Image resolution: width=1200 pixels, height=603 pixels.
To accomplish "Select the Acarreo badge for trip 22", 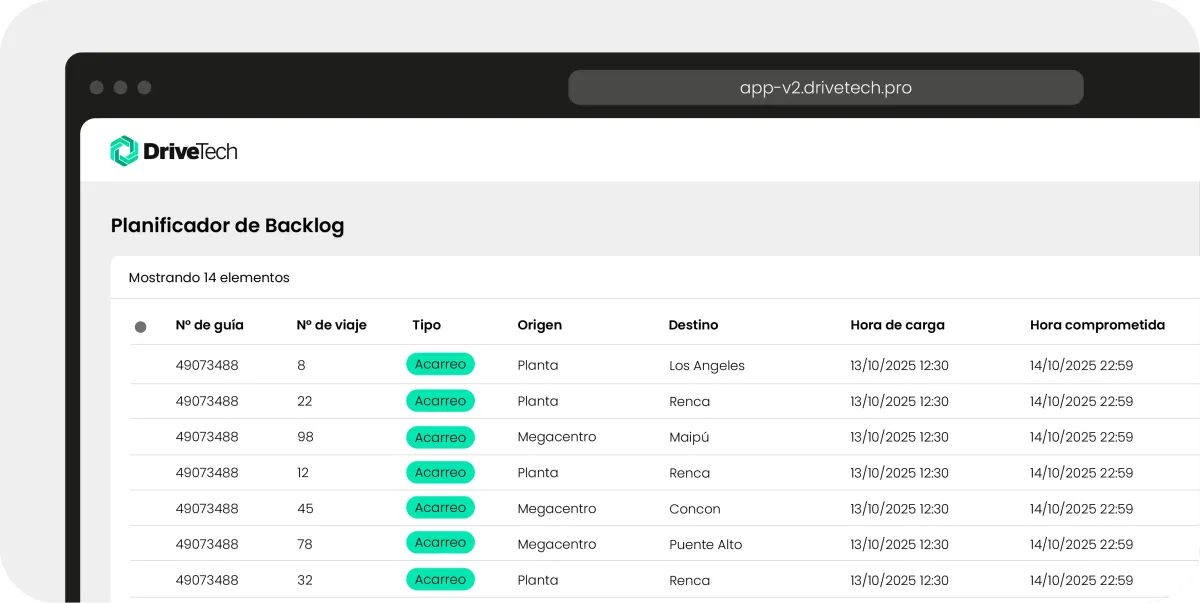I will point(441,400).
